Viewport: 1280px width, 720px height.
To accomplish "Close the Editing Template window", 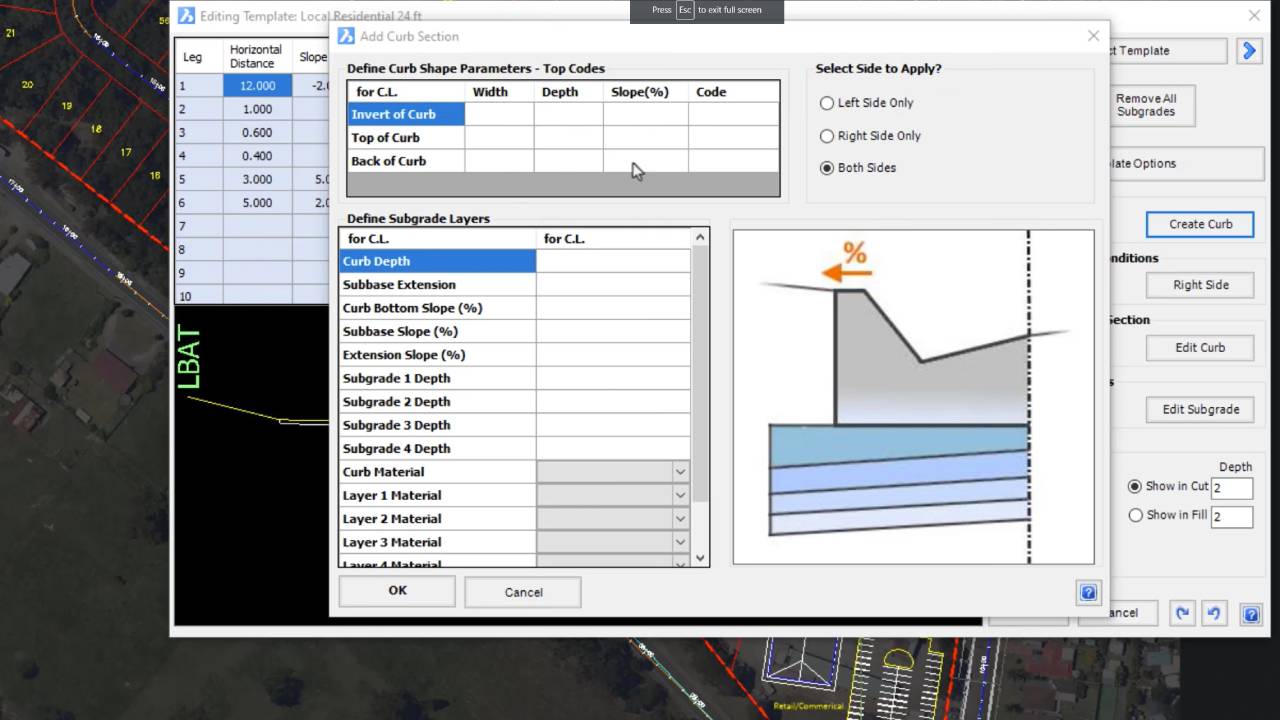I will click(x=1254, y=16).
